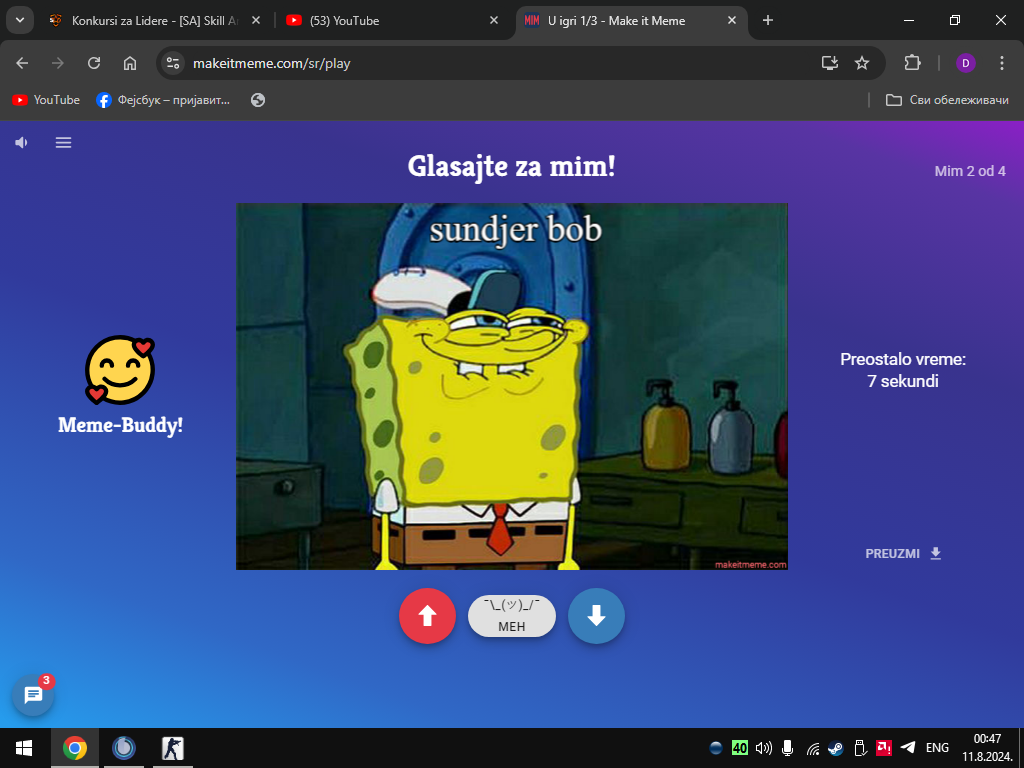Open the hamburger menu on the game page
Image resolution: width=1024 pixels, height=768 pixels.
click(63, 142)
